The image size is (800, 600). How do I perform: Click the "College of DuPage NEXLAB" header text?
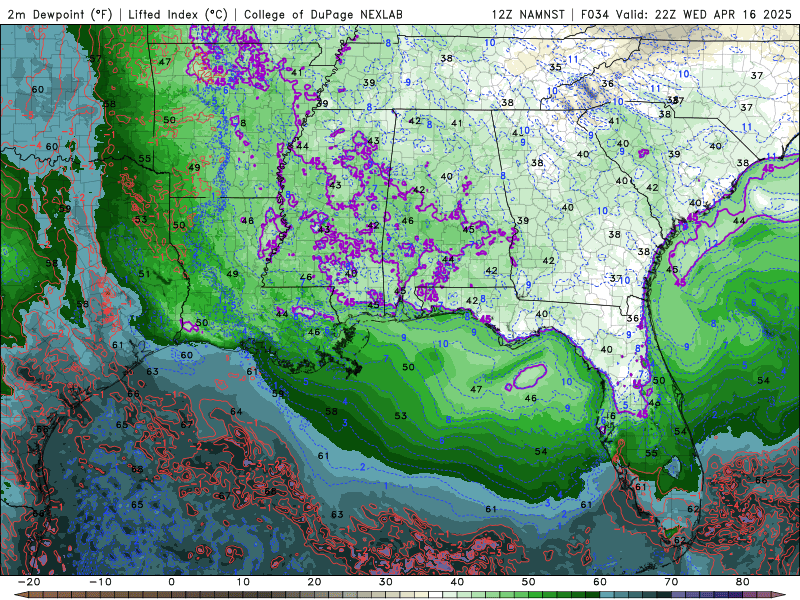pos(323,14)
